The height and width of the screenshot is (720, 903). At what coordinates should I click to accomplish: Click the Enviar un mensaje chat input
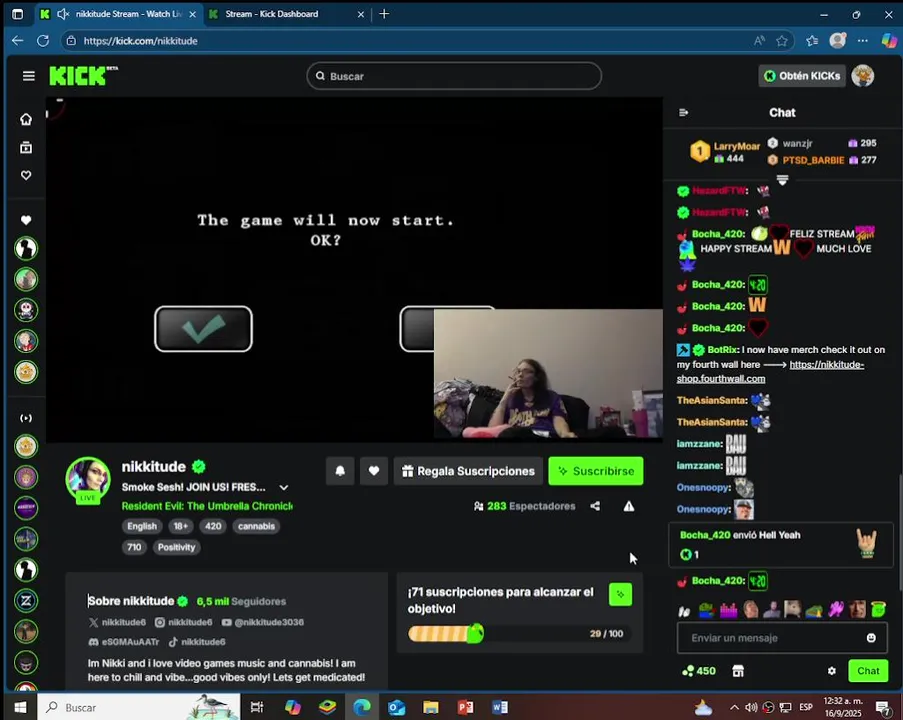pos(782,638)
